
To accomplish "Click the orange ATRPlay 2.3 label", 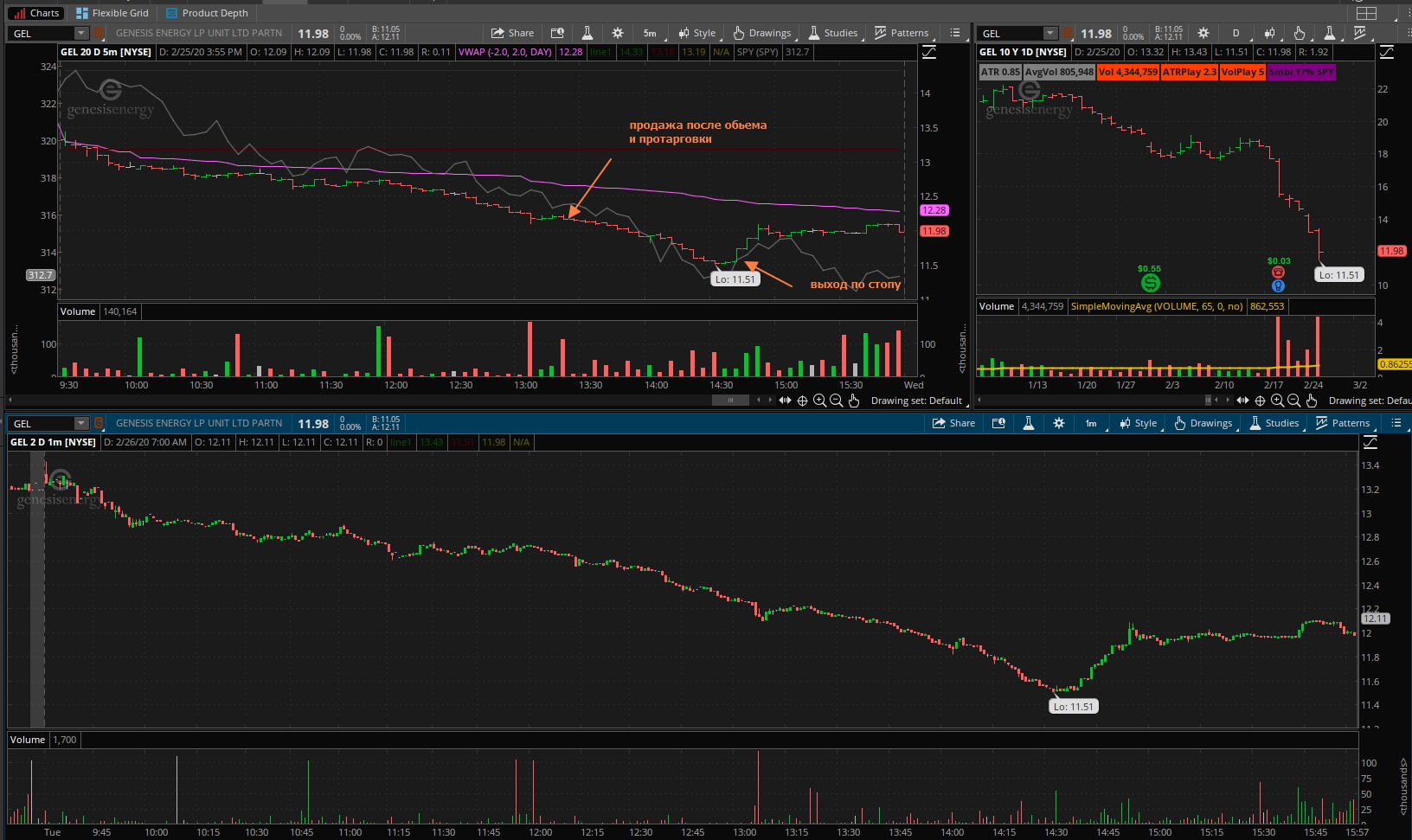I will pos(1189,72).
